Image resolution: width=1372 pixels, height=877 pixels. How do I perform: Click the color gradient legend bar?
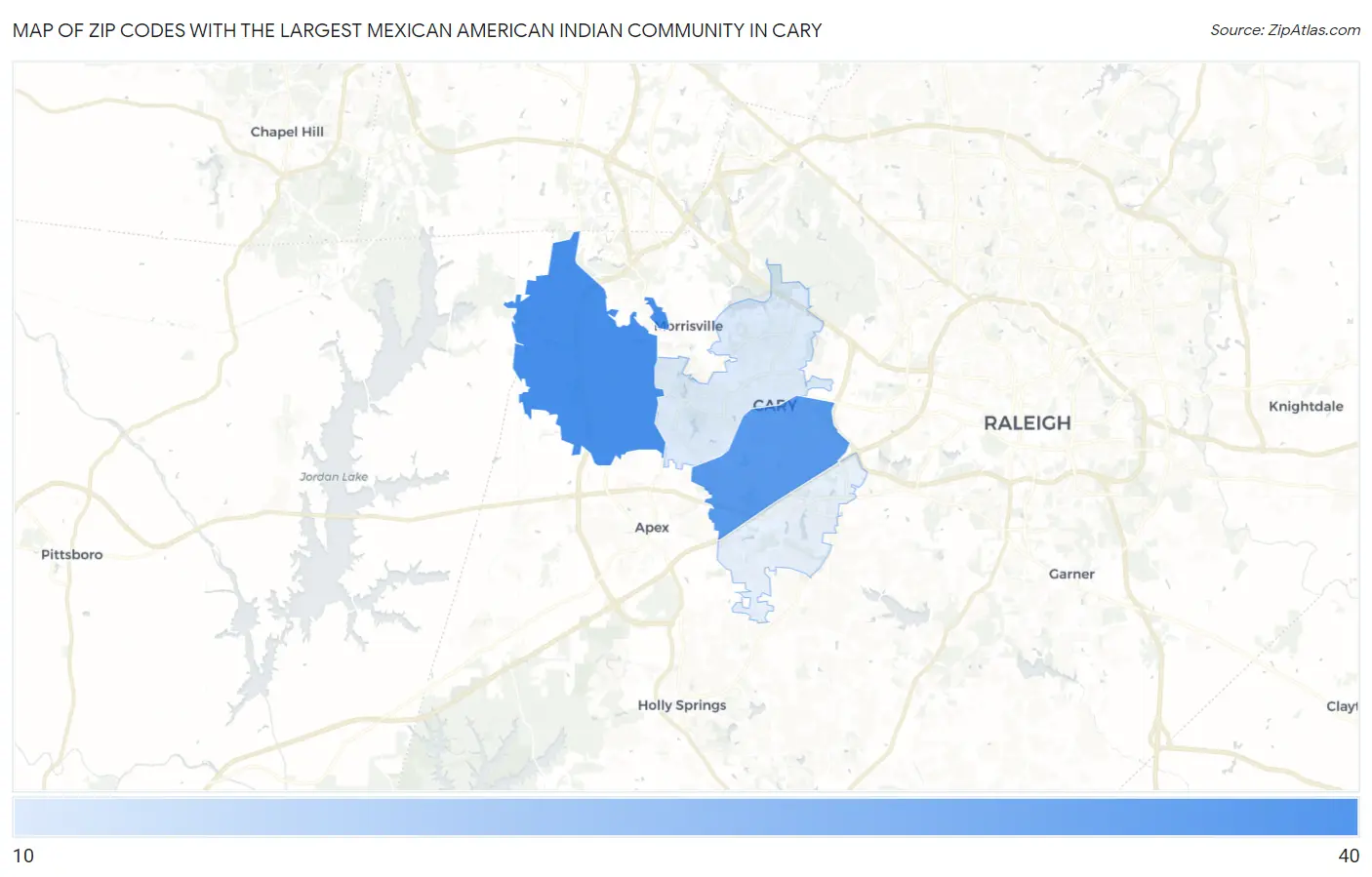click(686, 817)
